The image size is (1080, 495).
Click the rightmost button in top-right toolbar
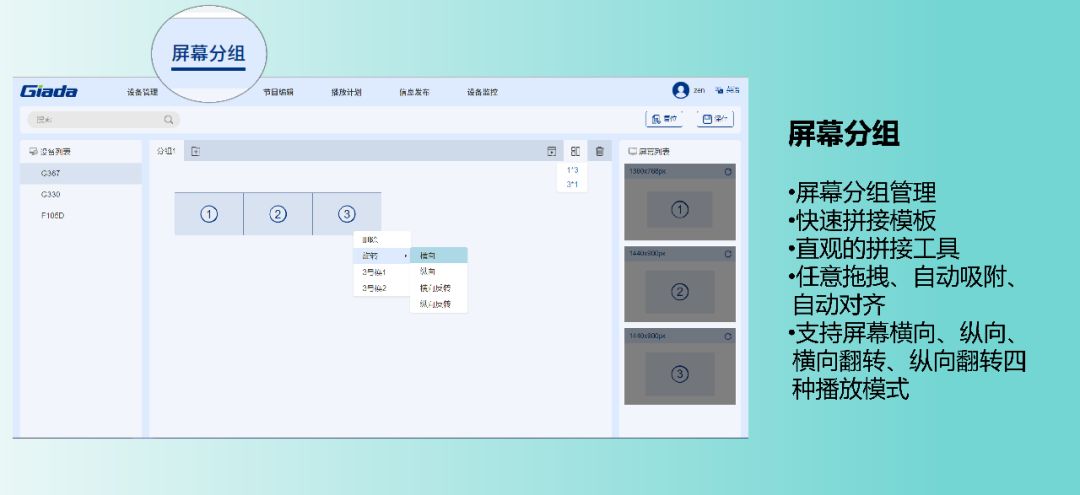[715, 119]
